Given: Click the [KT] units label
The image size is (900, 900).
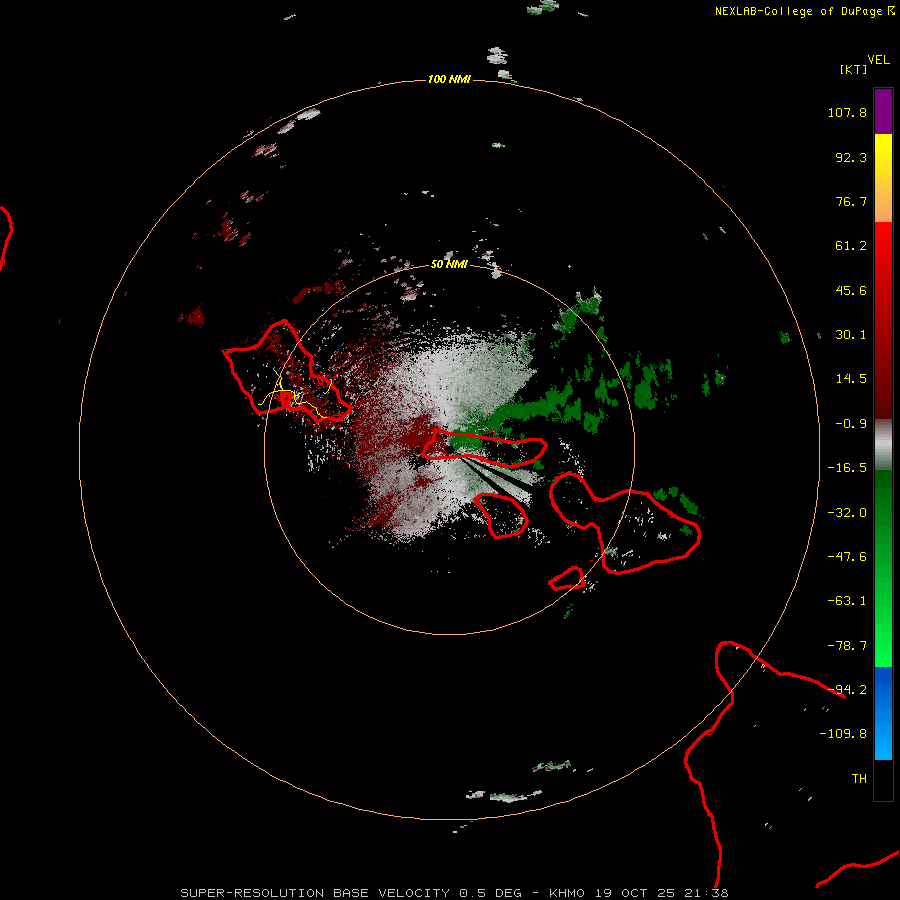Looking at the screenshot, I should pos(853,69).
